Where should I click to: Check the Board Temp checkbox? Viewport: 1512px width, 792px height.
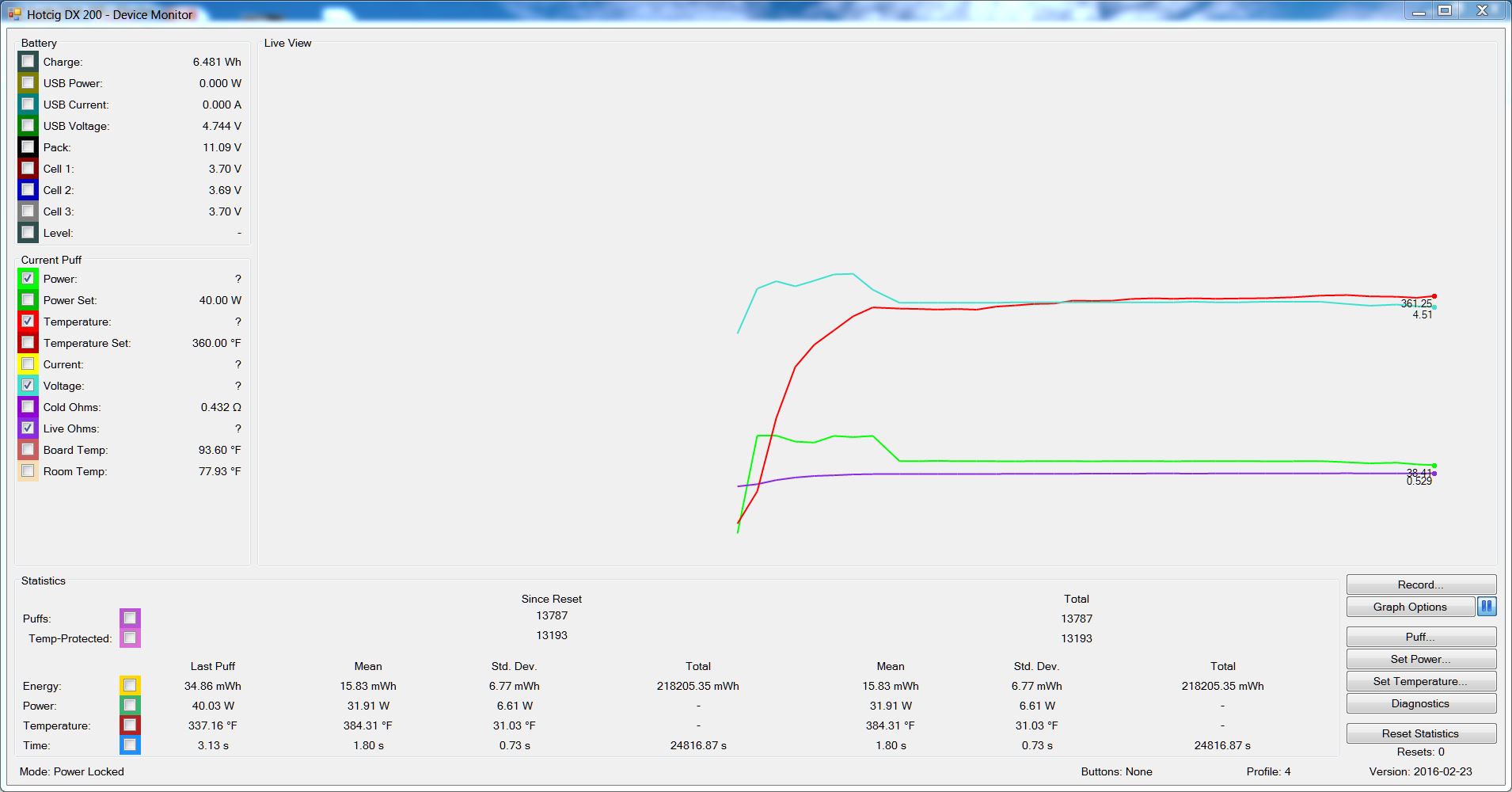pyautogui.click(x=28, y=450)
